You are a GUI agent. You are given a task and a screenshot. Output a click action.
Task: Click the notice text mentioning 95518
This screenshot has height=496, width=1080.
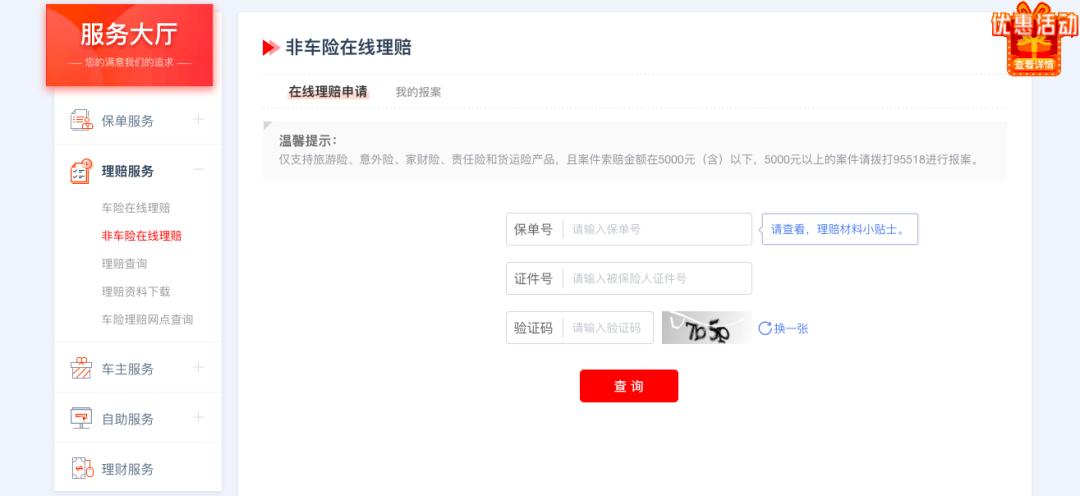[x=629, y=160]
